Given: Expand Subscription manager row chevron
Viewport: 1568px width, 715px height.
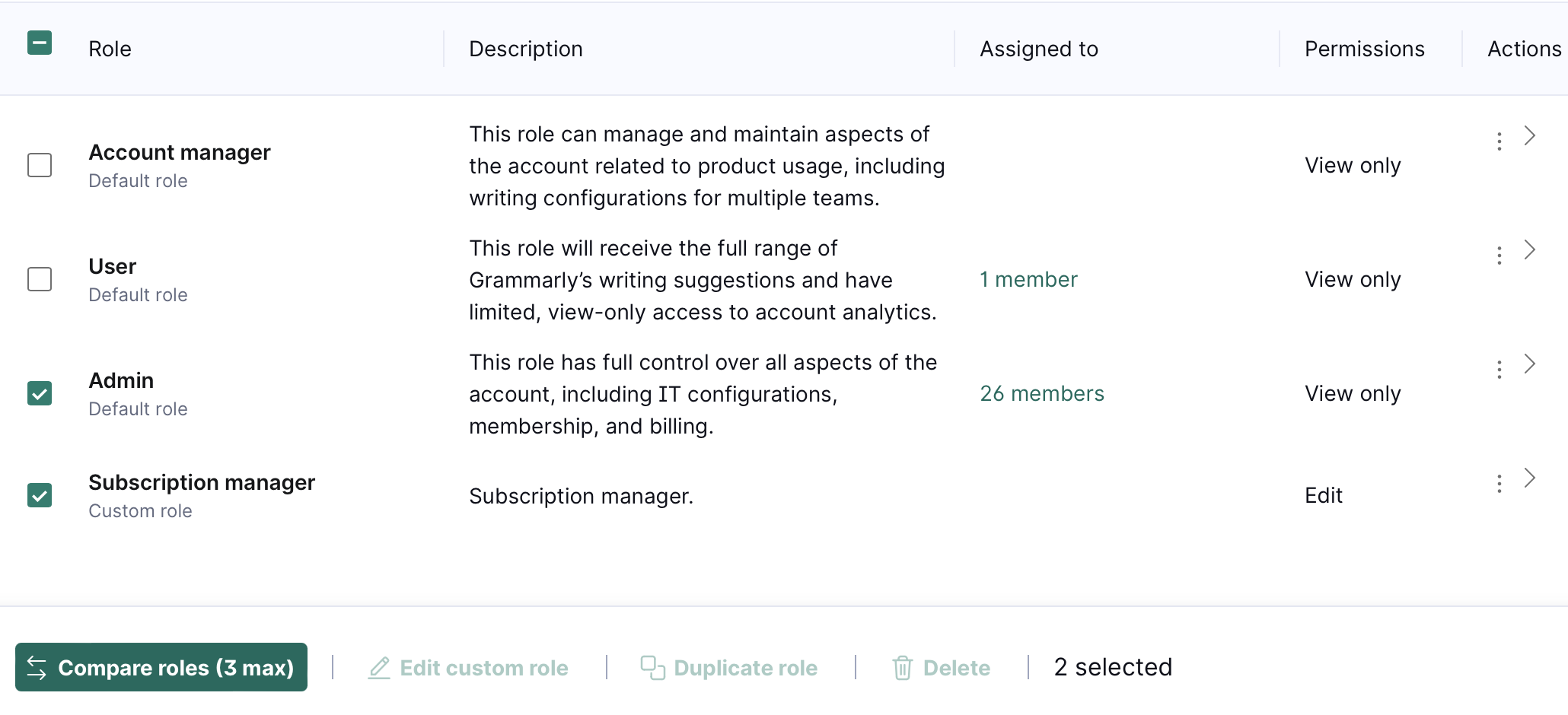Looking at the screenshot, I should click(1529, 478).
